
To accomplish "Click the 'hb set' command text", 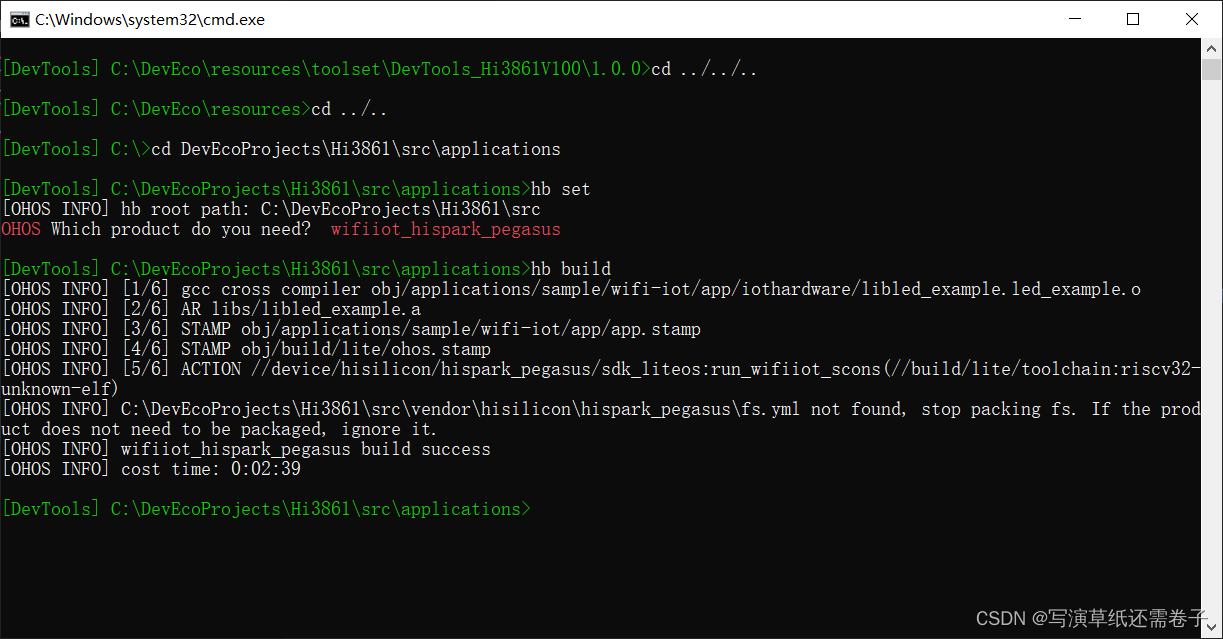I will tap(561, 189).
